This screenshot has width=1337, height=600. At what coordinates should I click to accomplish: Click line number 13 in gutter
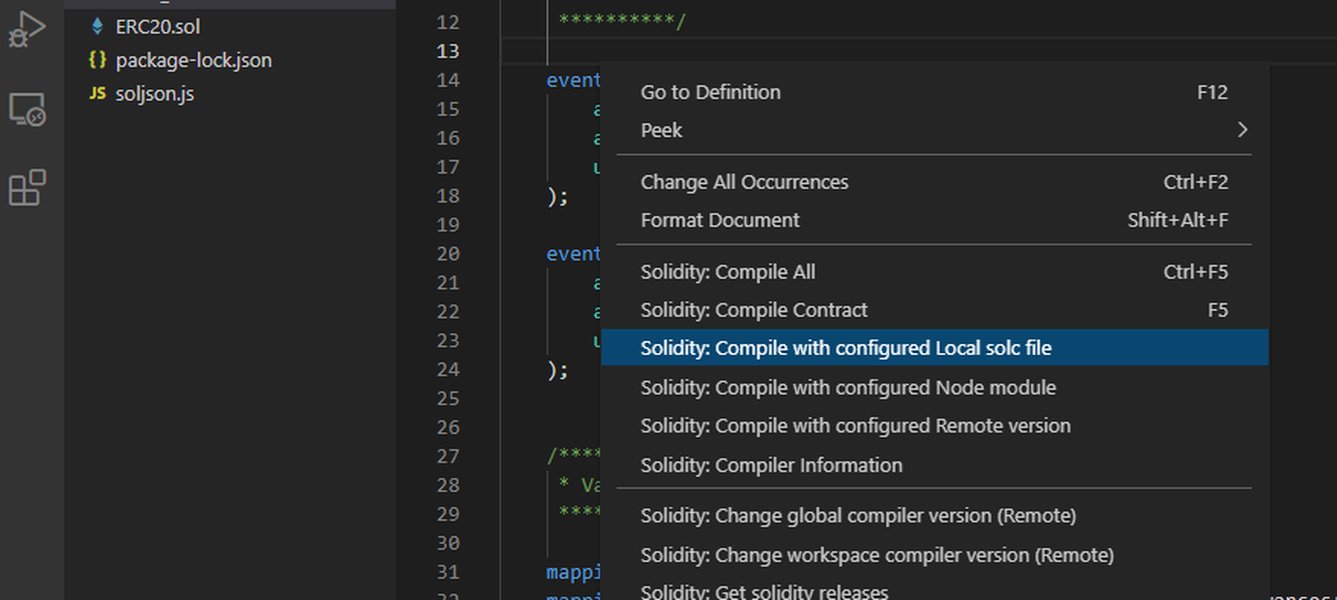(448, 51)
